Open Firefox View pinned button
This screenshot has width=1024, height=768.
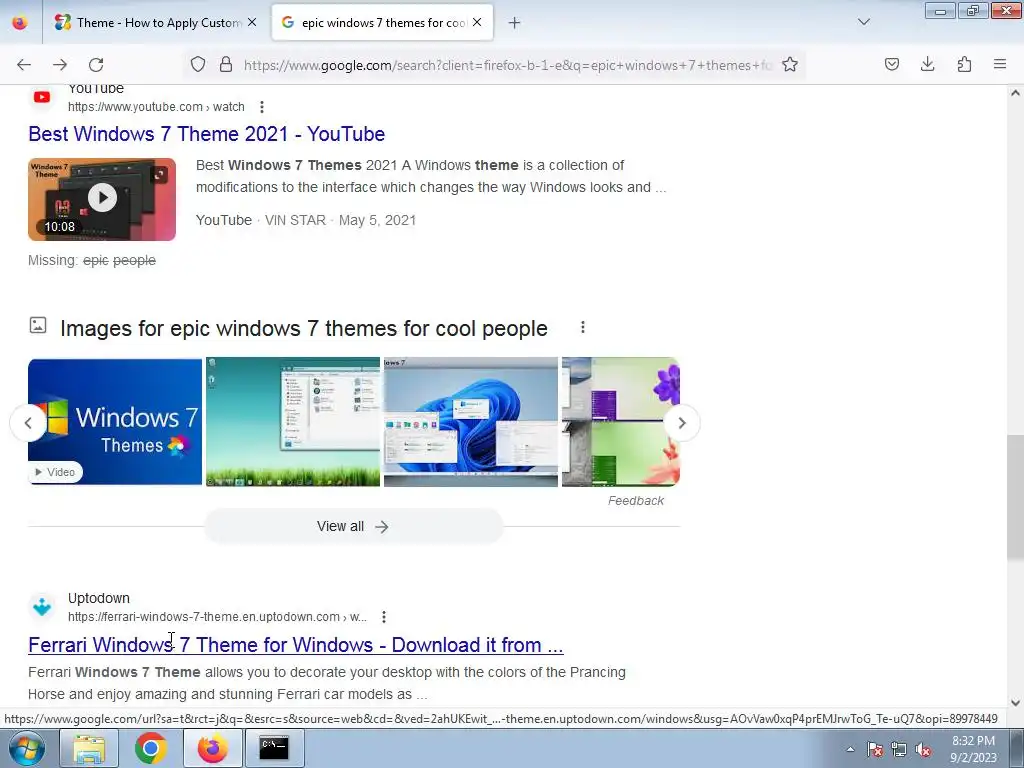20,22
